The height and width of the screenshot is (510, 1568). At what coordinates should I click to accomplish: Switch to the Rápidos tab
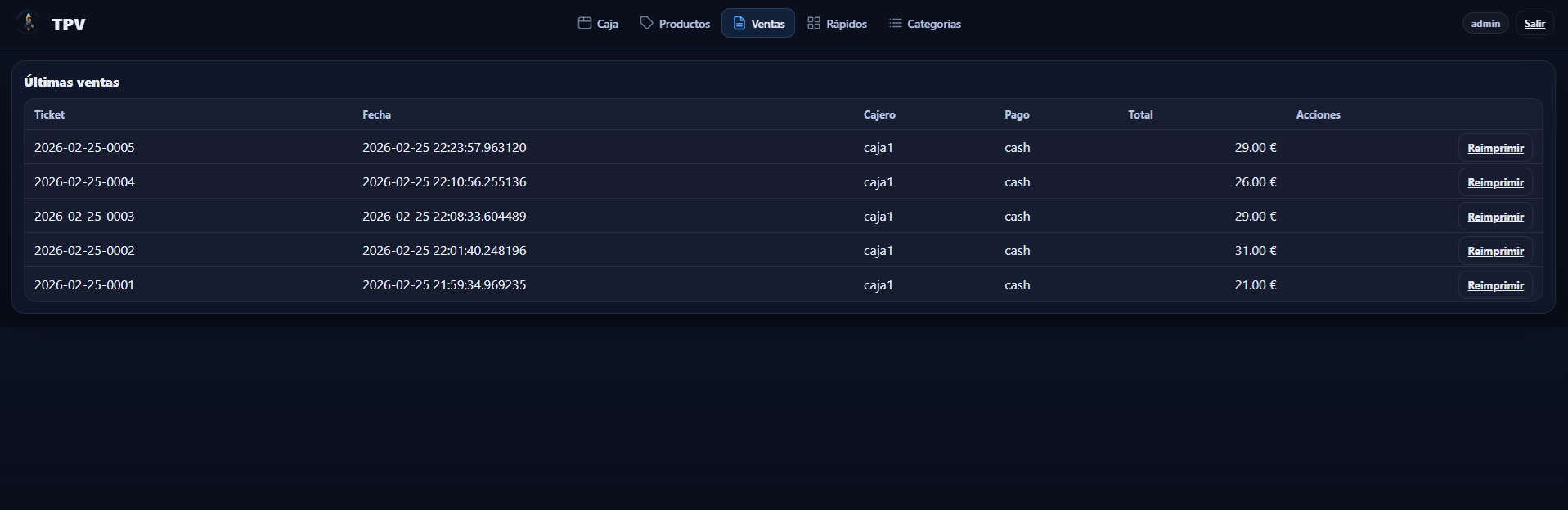pyautogui.click(x=837, y=23)
